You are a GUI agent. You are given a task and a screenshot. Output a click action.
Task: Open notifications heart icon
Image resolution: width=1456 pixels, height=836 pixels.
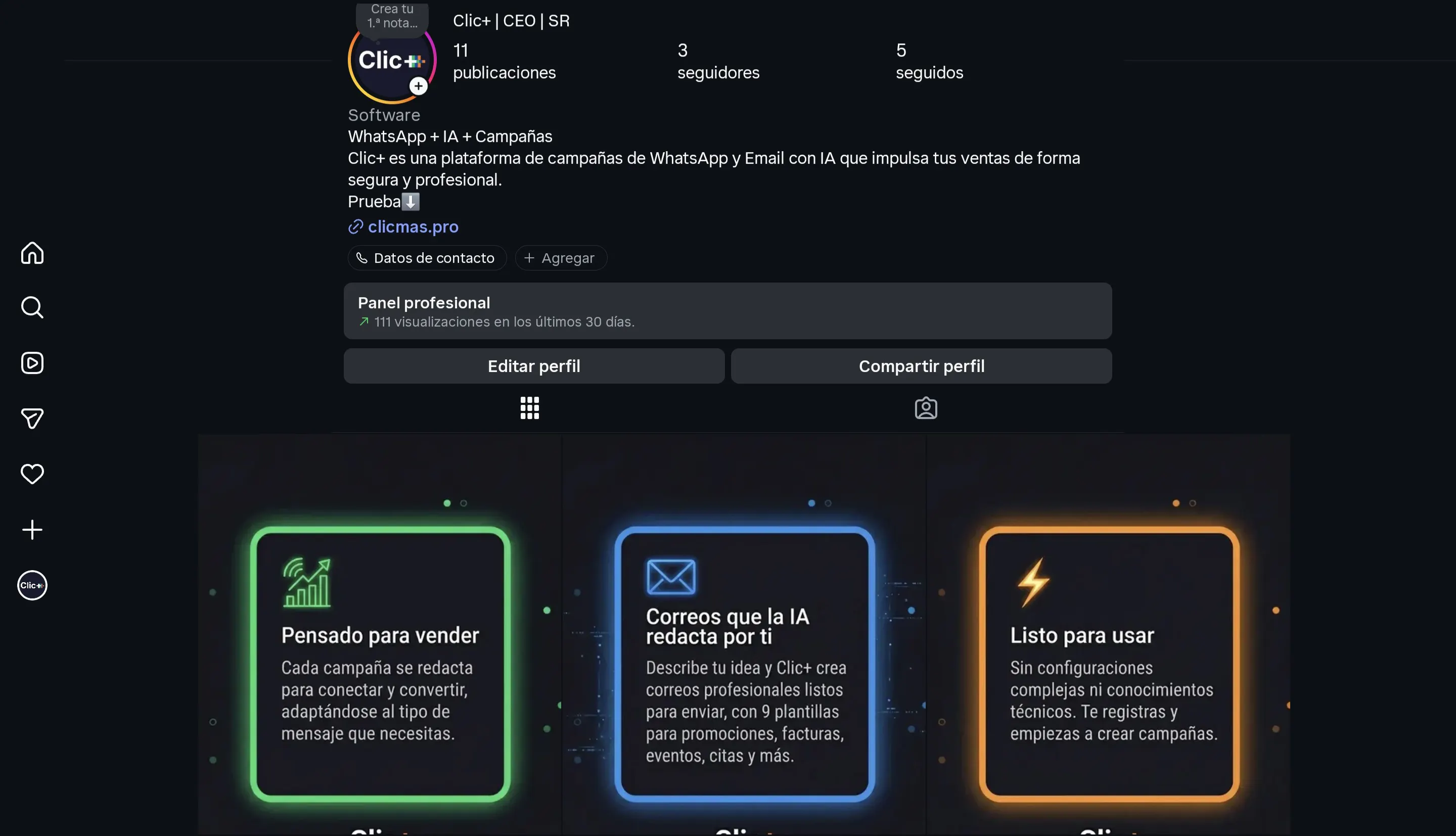pos(32,474)
